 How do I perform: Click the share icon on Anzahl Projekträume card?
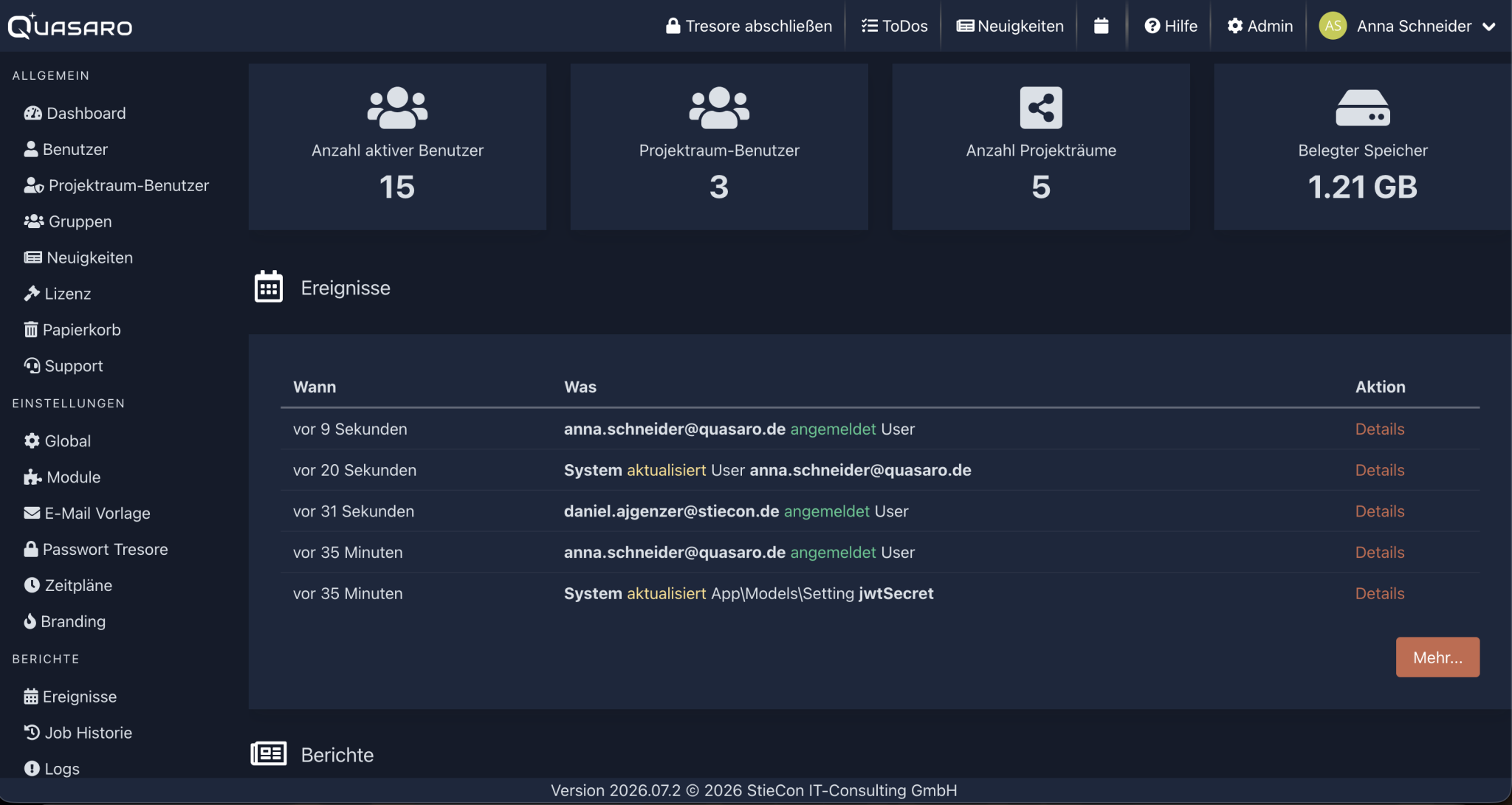(x=1041, y=108)
